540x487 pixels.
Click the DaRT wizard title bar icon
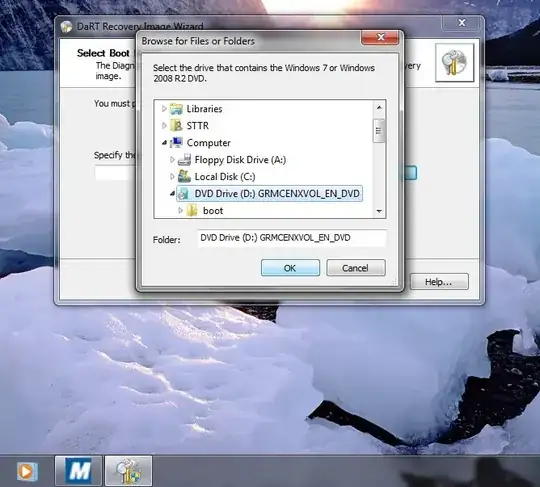[66, 27]
